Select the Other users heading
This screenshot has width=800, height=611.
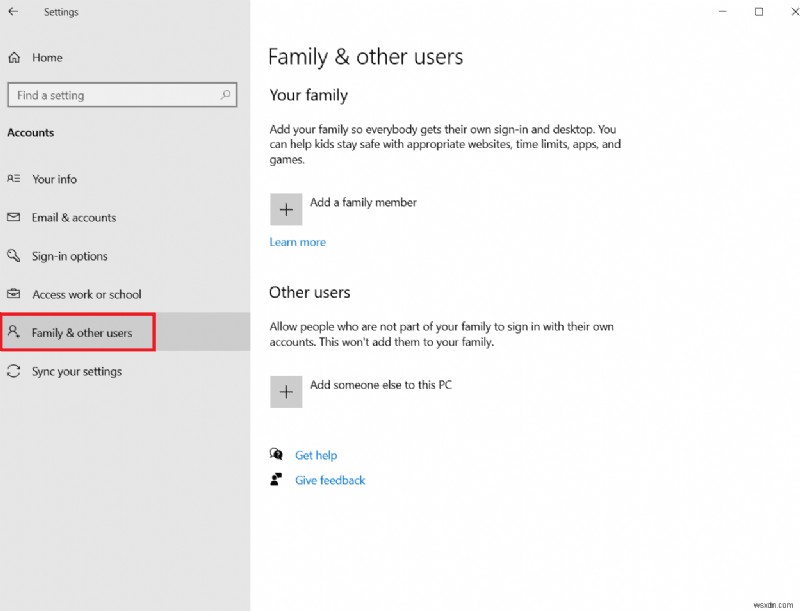(309, 292)
